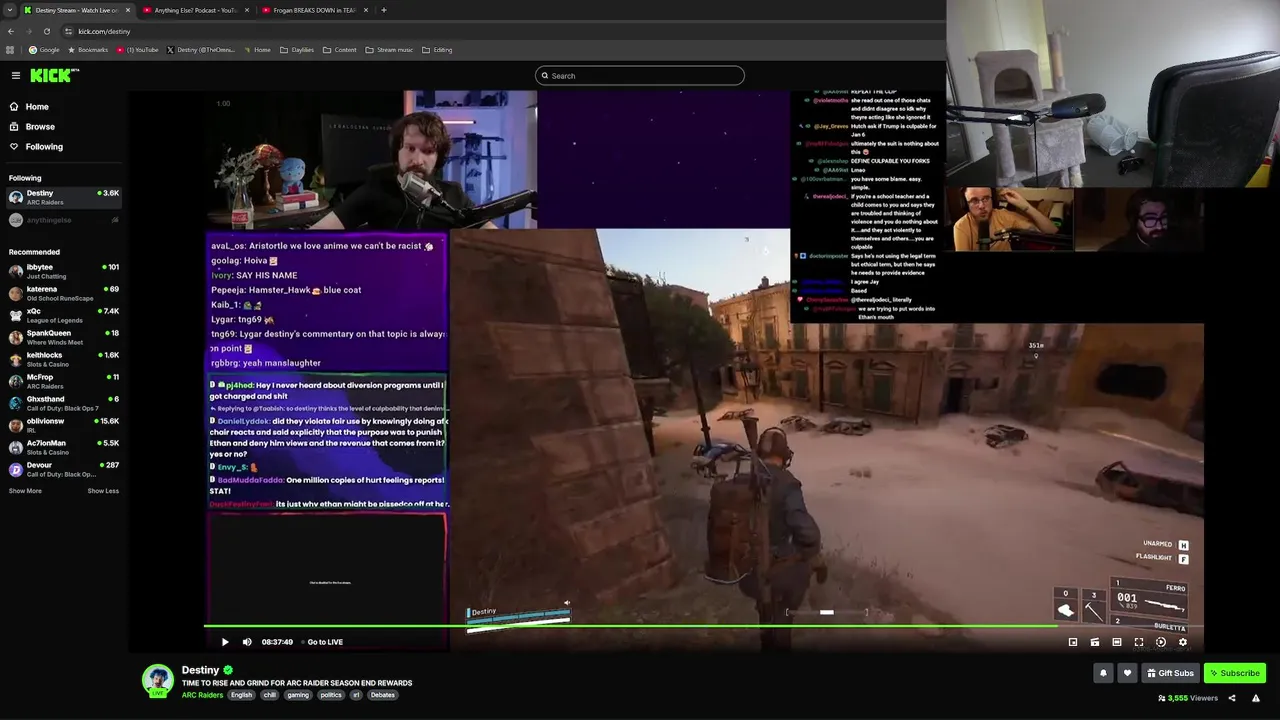Open the browser tab search dropdown arrow
Screen dimensions: 1280x720
[x=9, y=10]
